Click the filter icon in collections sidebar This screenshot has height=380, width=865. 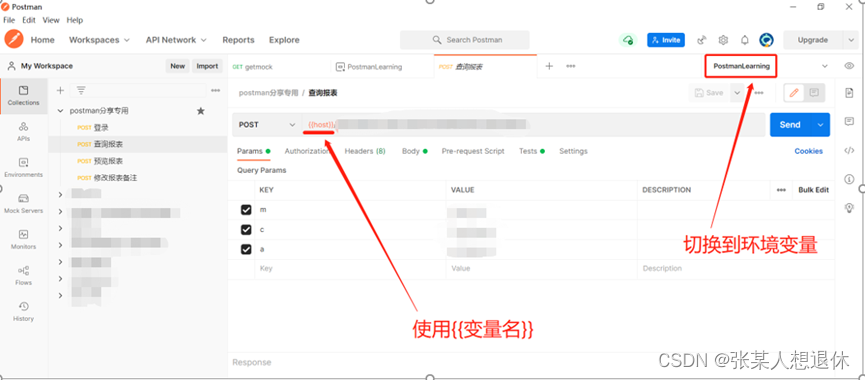(81, 90)
